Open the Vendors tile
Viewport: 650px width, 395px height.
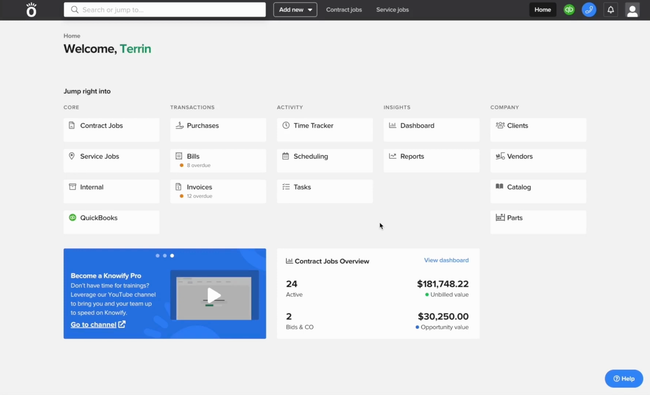(538, 160)
